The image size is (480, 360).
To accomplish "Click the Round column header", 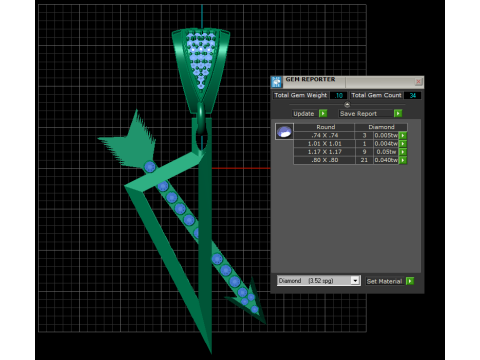I will pos(324,127).
